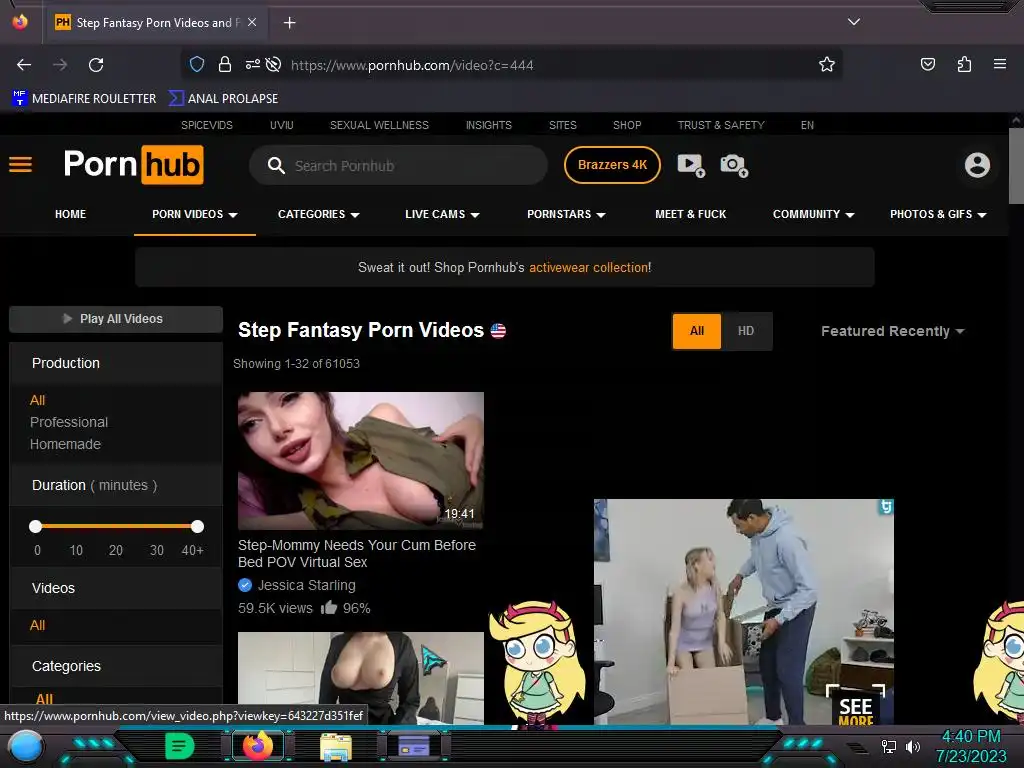The height and width of the screenshot is (768, 1024).
Task: Click the volume speaker tray icon
Action: coord(912,746)
